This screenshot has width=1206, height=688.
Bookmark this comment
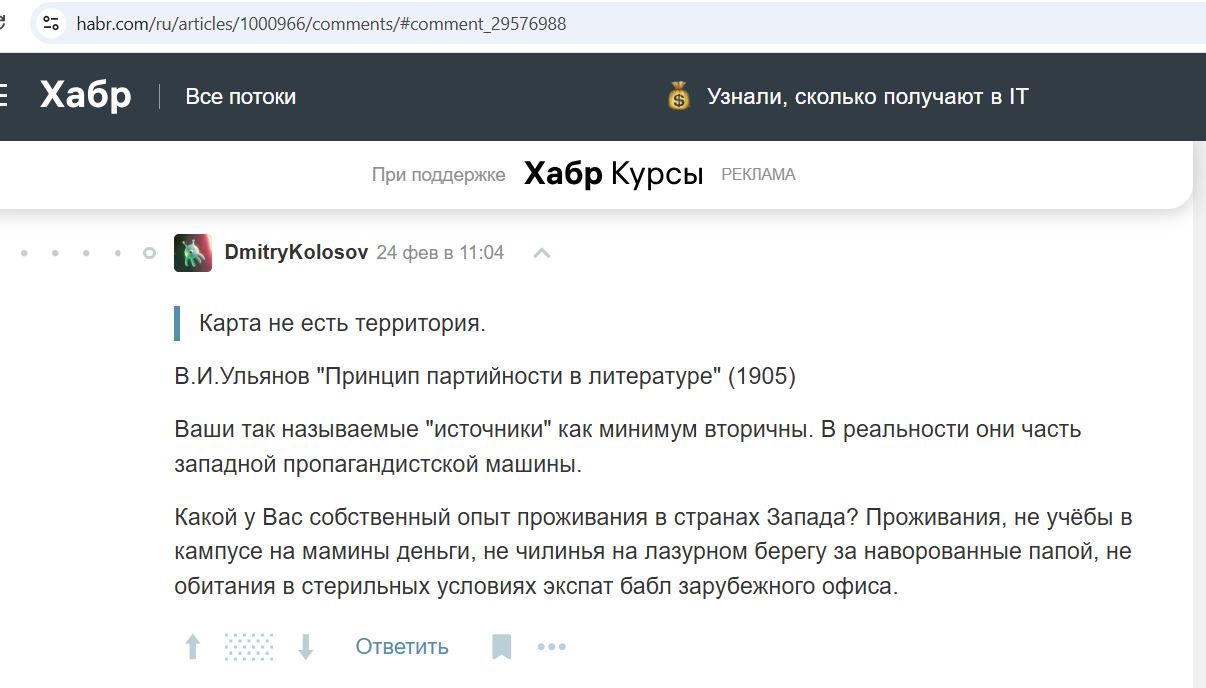tap(501, 647)
